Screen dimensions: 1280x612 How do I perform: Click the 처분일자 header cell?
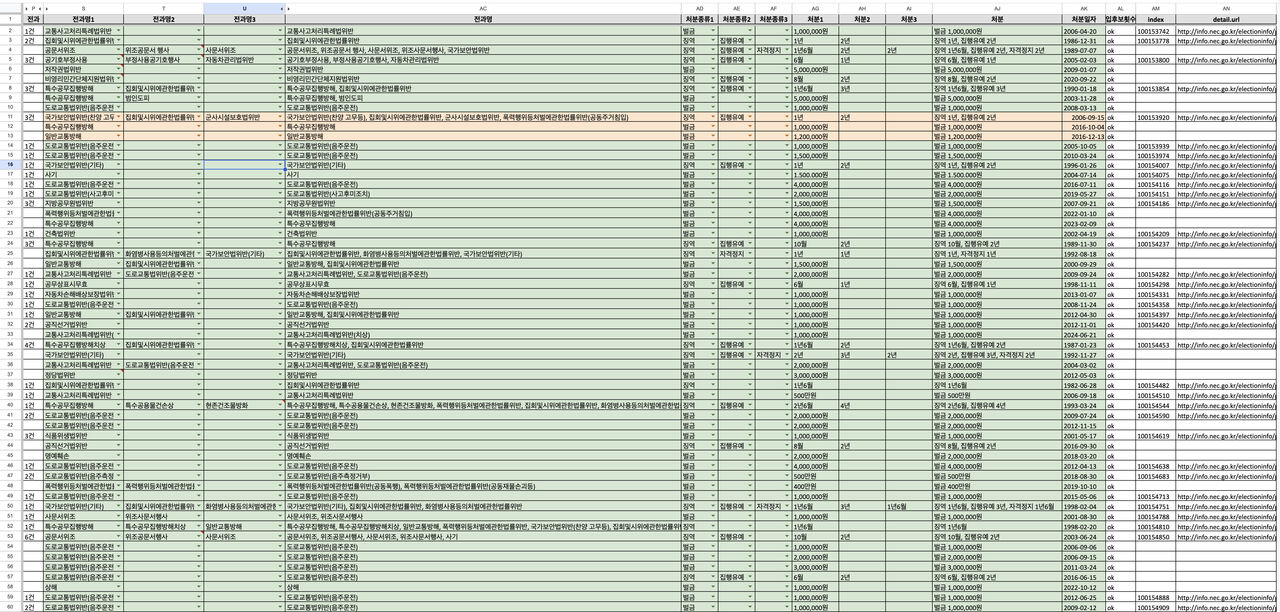tap(1083, 19)
